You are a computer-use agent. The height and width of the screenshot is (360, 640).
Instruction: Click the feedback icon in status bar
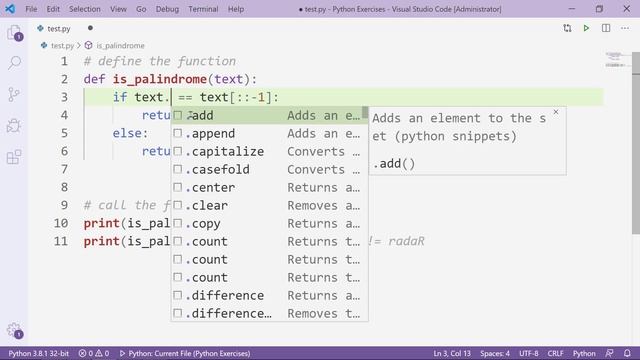pyautogui.click(x=609, y=353)
